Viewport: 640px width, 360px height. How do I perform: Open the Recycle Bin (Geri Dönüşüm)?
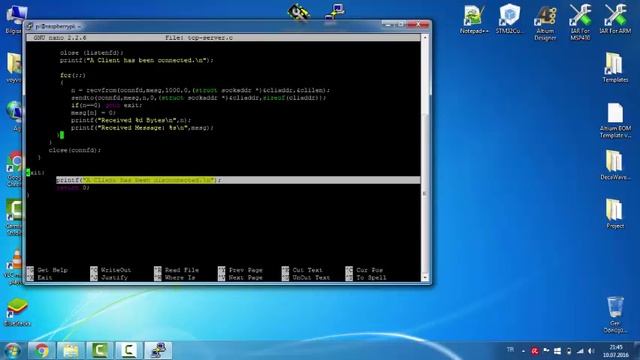615,314
